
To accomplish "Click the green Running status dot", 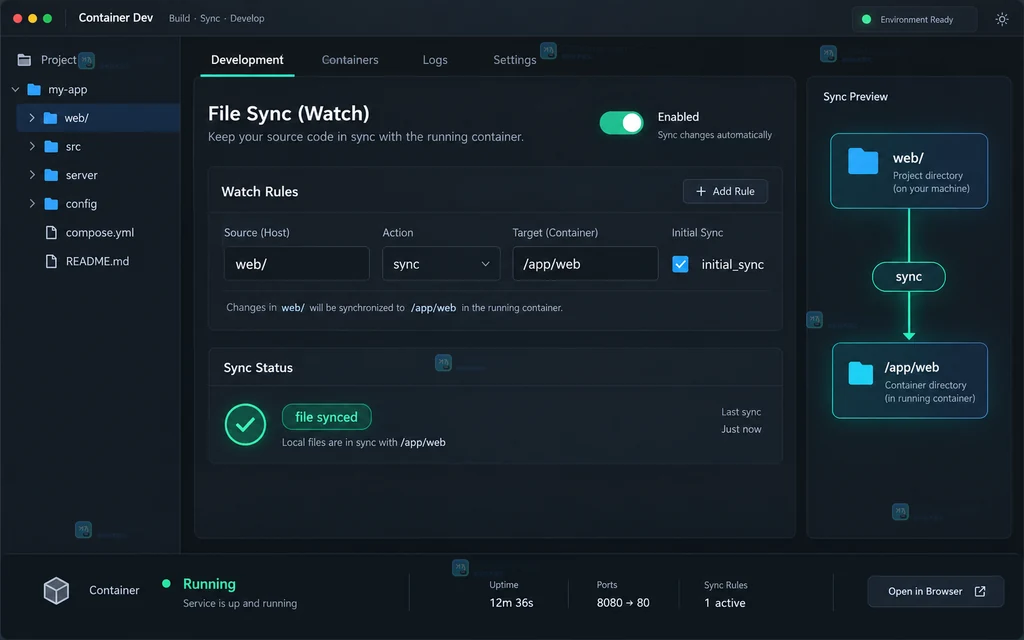I will pyautogui.click(x=167, y=583).
